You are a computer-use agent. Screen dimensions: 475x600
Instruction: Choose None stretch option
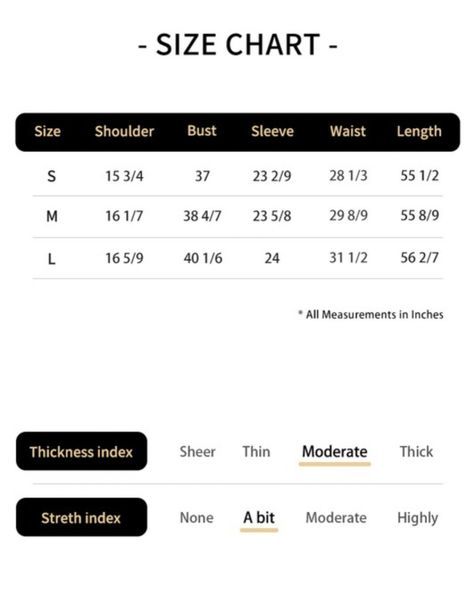[x=196, y=518]
